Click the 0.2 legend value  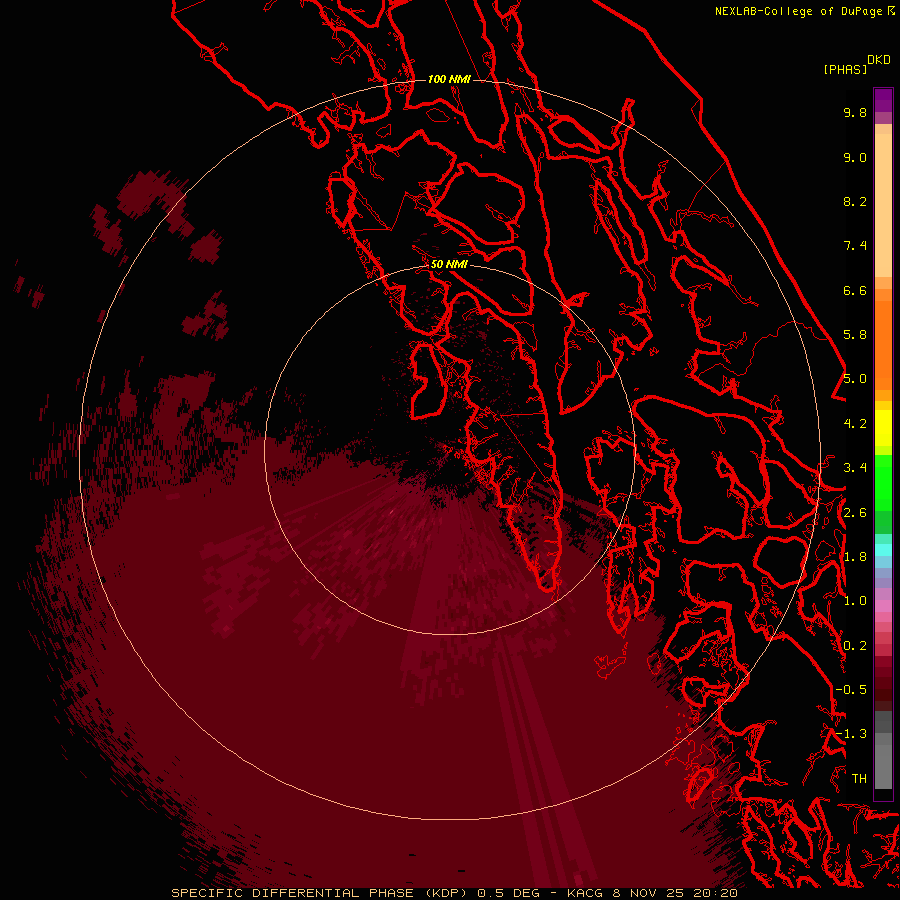(855, 646)
